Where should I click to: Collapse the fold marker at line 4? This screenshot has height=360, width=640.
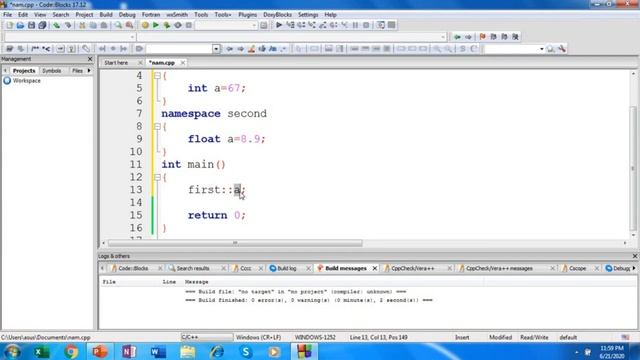click(x=157, y=76)
